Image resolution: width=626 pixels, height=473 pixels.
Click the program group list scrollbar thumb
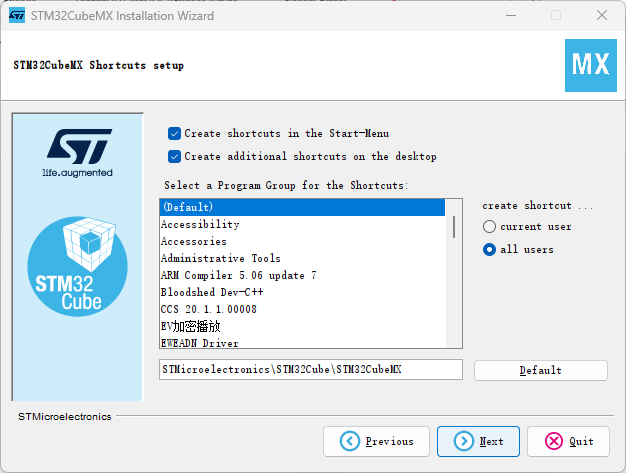[454, 227]
